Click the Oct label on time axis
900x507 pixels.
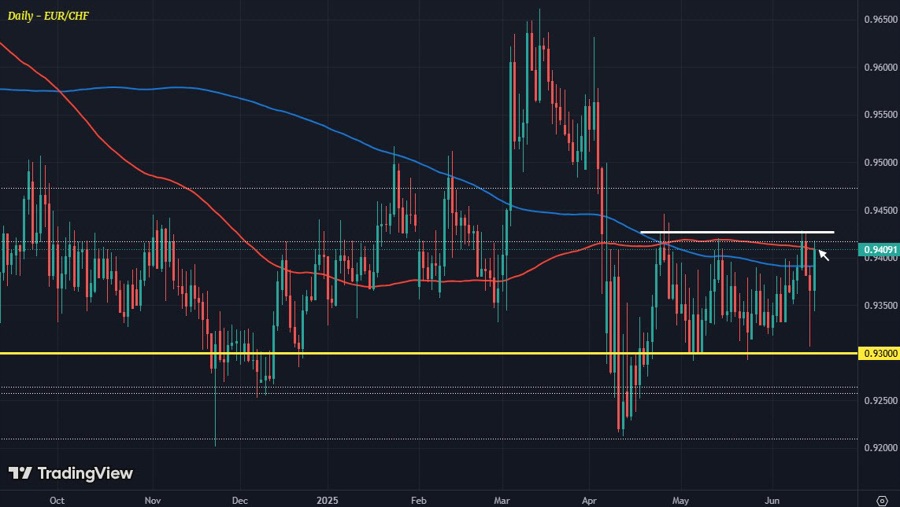click(57, 499)
